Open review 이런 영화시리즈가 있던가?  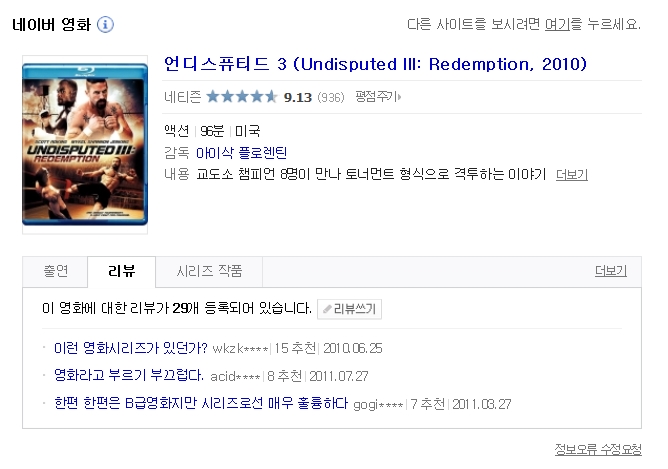click(x=131, y=348)
